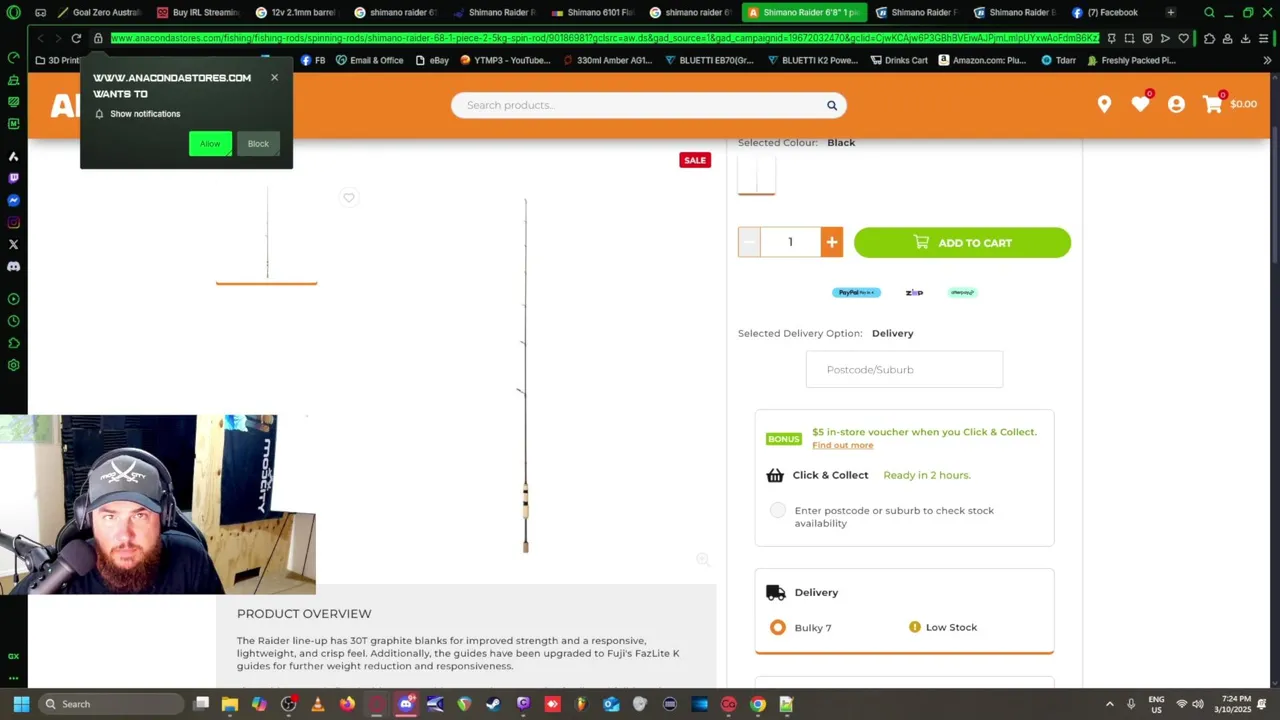Click the Low Stock status text
The width and height of the screenshot is (1280, 720).
tap(951, 627)
